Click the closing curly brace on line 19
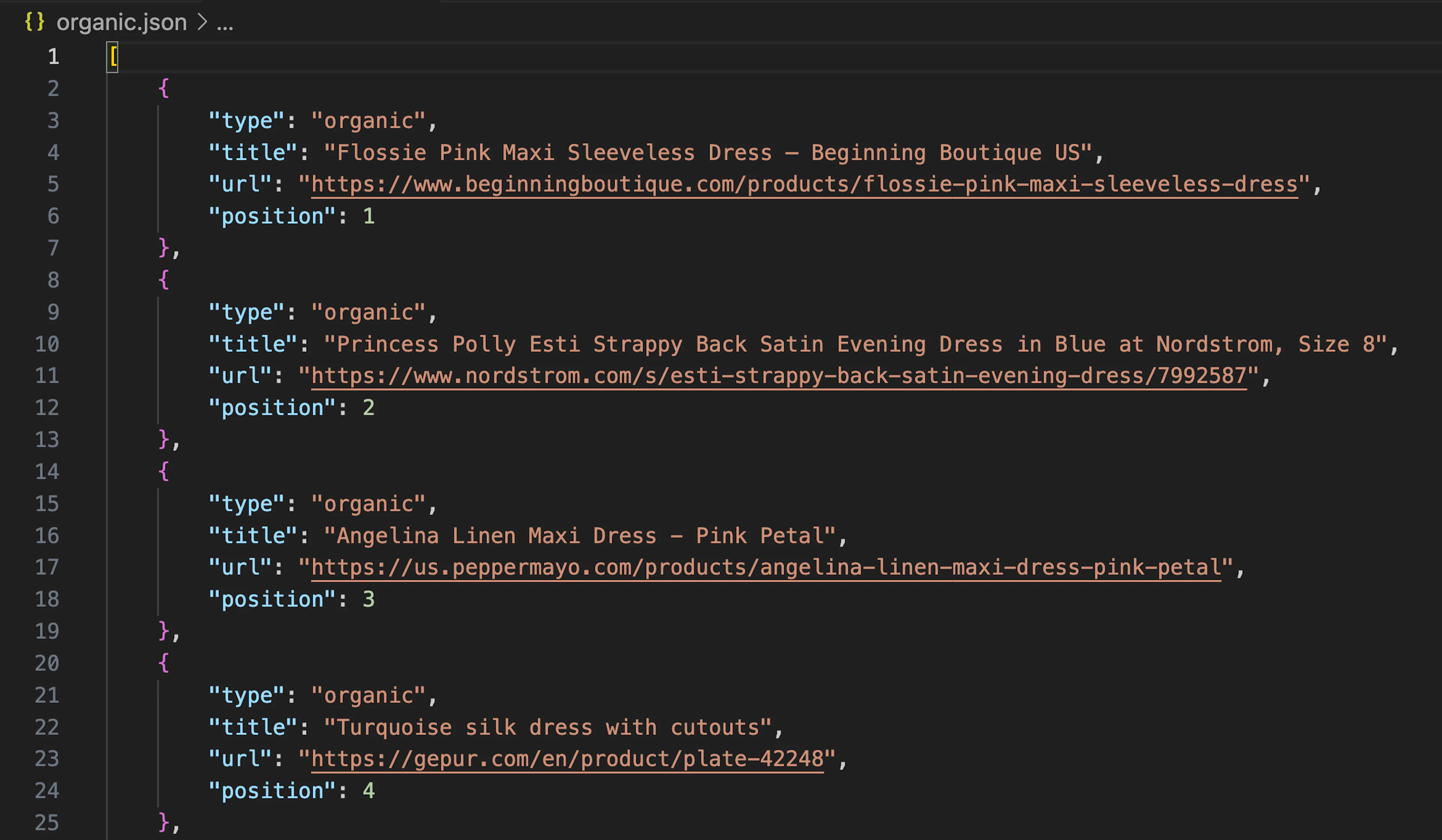The height and width of the screenshot is (840, 1442). point(164,631)
